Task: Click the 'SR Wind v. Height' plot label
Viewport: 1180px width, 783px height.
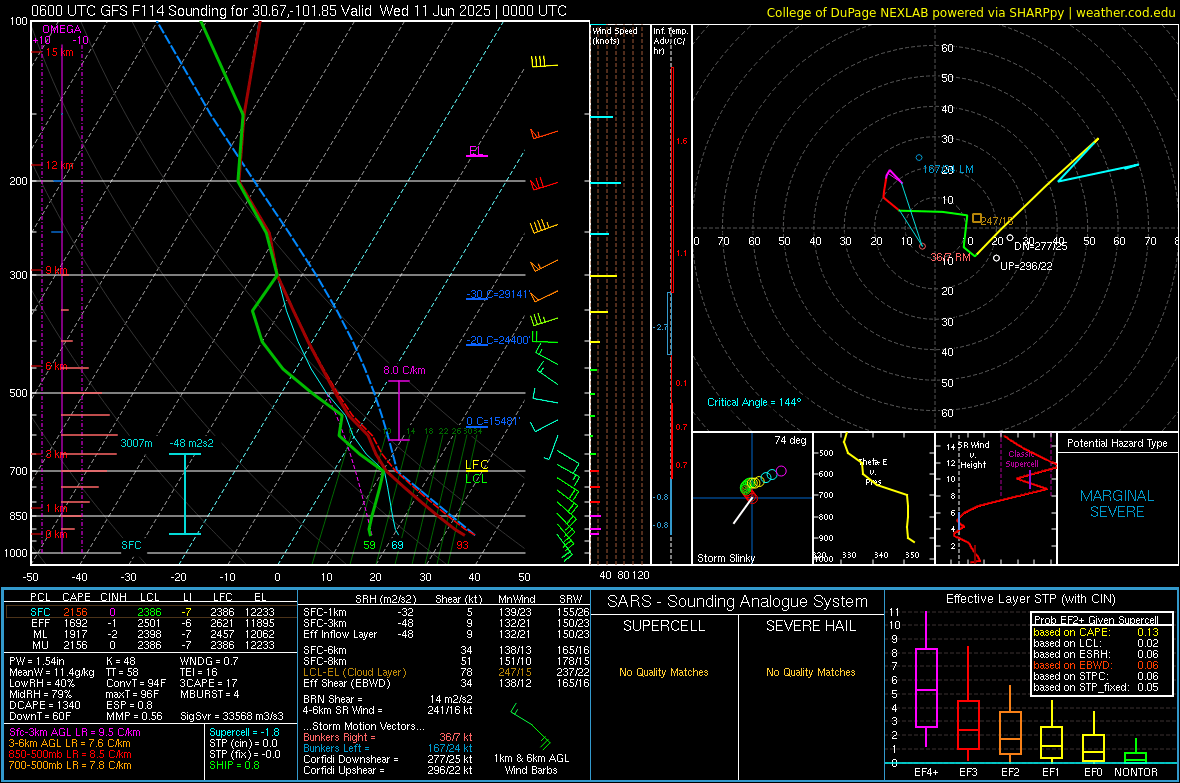Action: coord(973,455)
